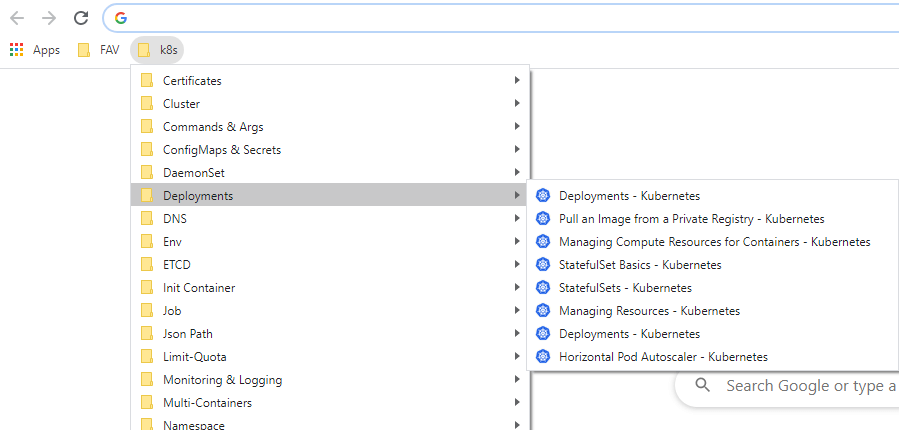The width and height of the screenshot is (899, 430).
Task: Click the browser back arrow icon
Action: pyautogui.click(x=17, y=18)
